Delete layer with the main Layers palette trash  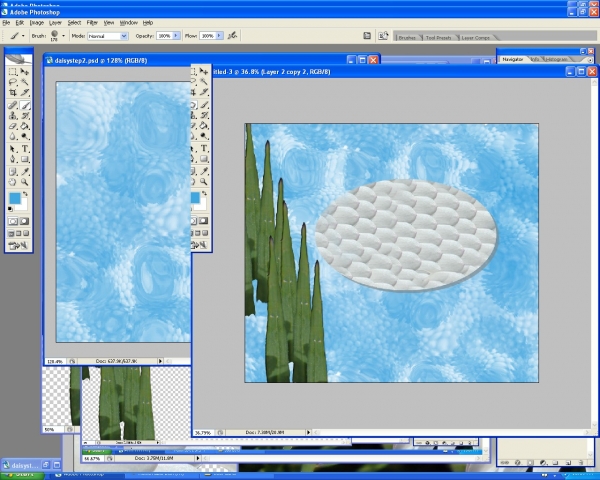(580, 462)
